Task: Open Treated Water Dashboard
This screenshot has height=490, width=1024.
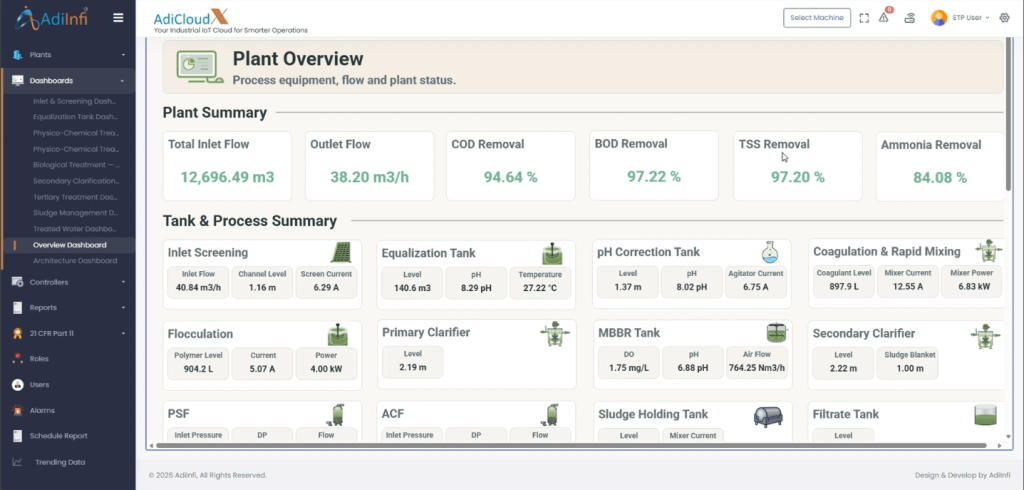Action: [x=74, y=229]
